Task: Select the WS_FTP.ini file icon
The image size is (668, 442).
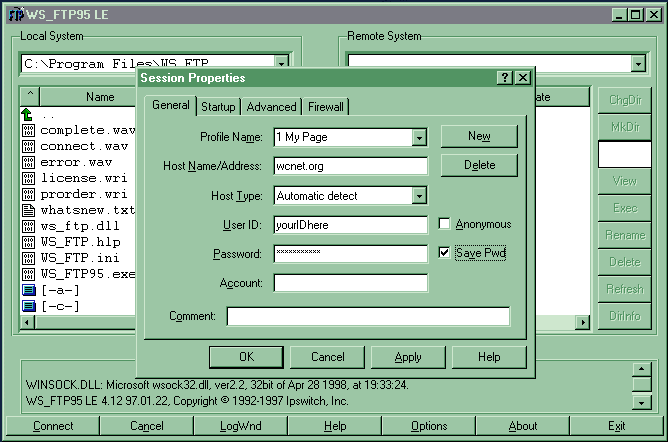Action: coord(29,258)
